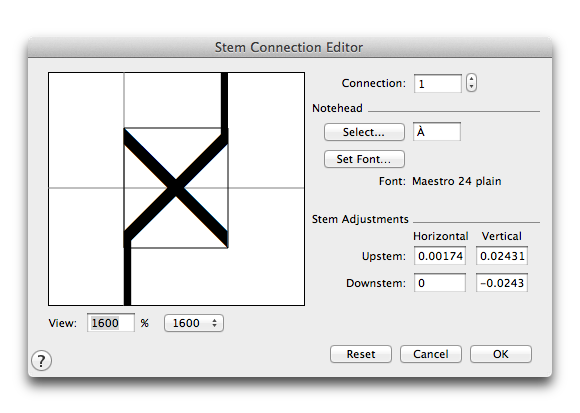Image resolution: width=580 pixels, height=413 pixels.
Task: Focus the Connection number field
Action: (438, 84)
